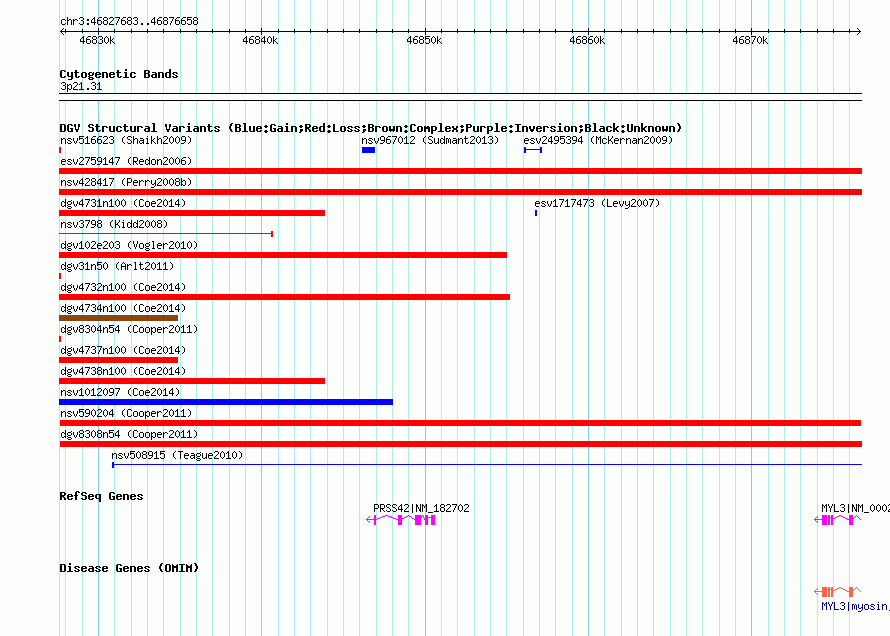Click the 46840k ruler tick
Viewport: 890px width, 636px height.
pyautogui.click(x=261, y=40)
